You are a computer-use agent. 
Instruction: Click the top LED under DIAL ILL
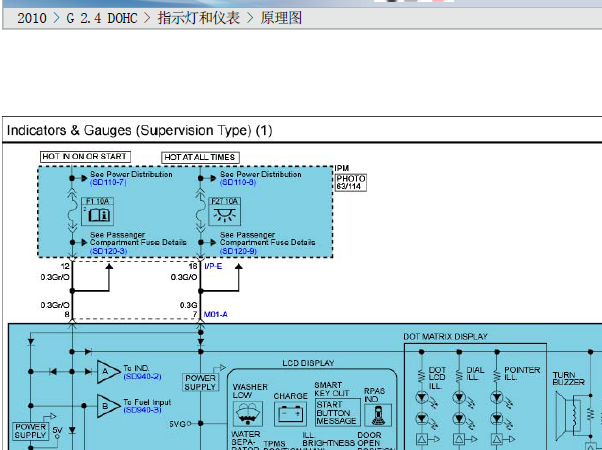460,397
